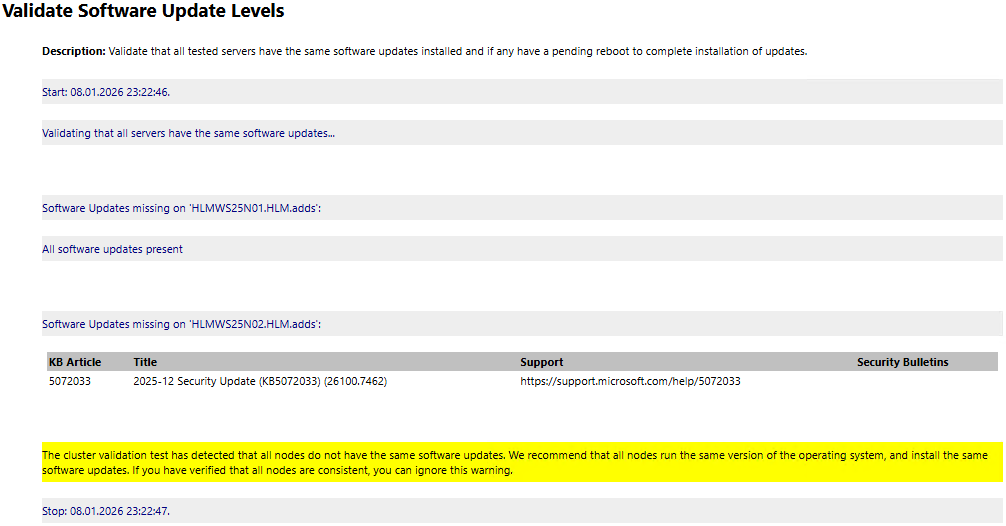Image resolution: width=1006 pixels, height=526 pixels.
Task: Click the bold Description label
Action: tap(73, 51)
